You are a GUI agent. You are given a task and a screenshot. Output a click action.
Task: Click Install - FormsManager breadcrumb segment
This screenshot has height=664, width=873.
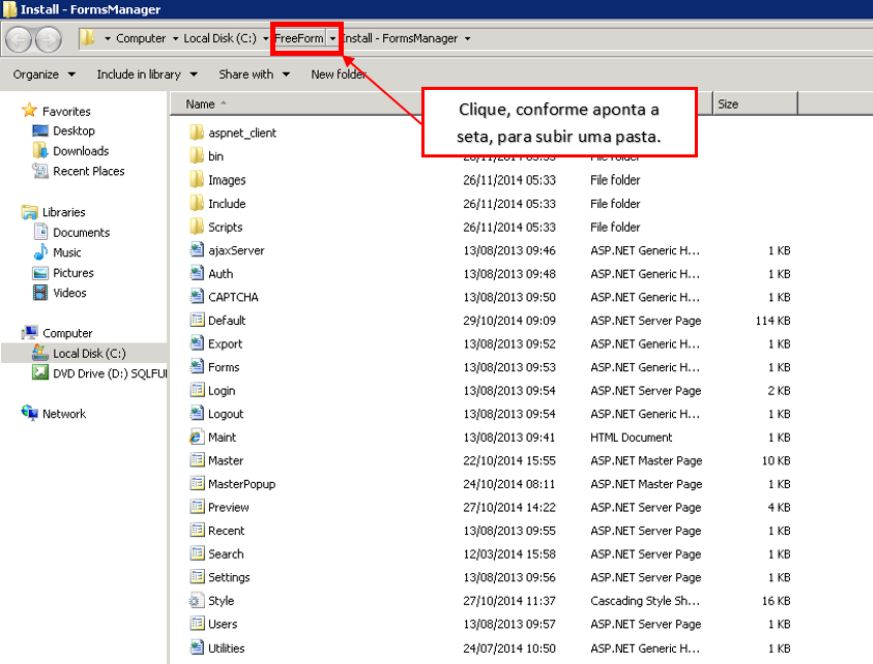[x=400, y=38]
